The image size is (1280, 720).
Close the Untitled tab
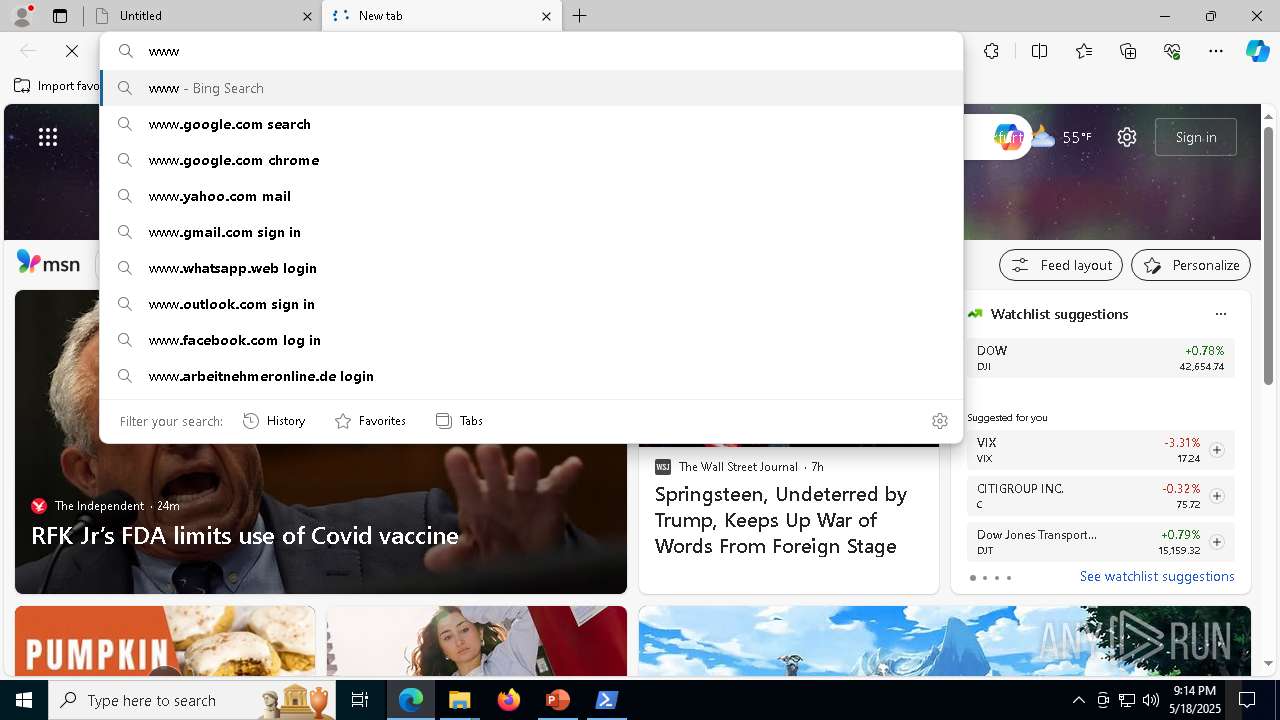307,16
